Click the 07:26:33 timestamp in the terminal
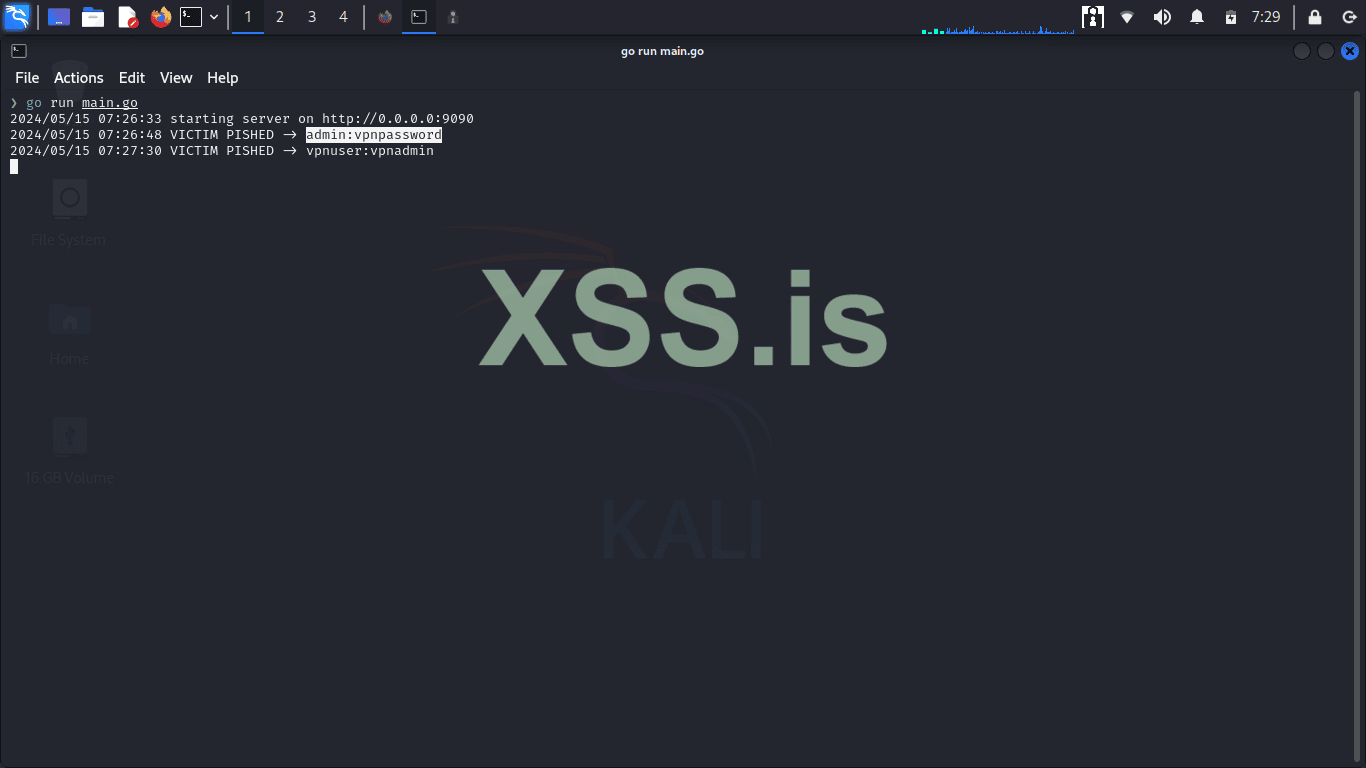 (130, 119)
